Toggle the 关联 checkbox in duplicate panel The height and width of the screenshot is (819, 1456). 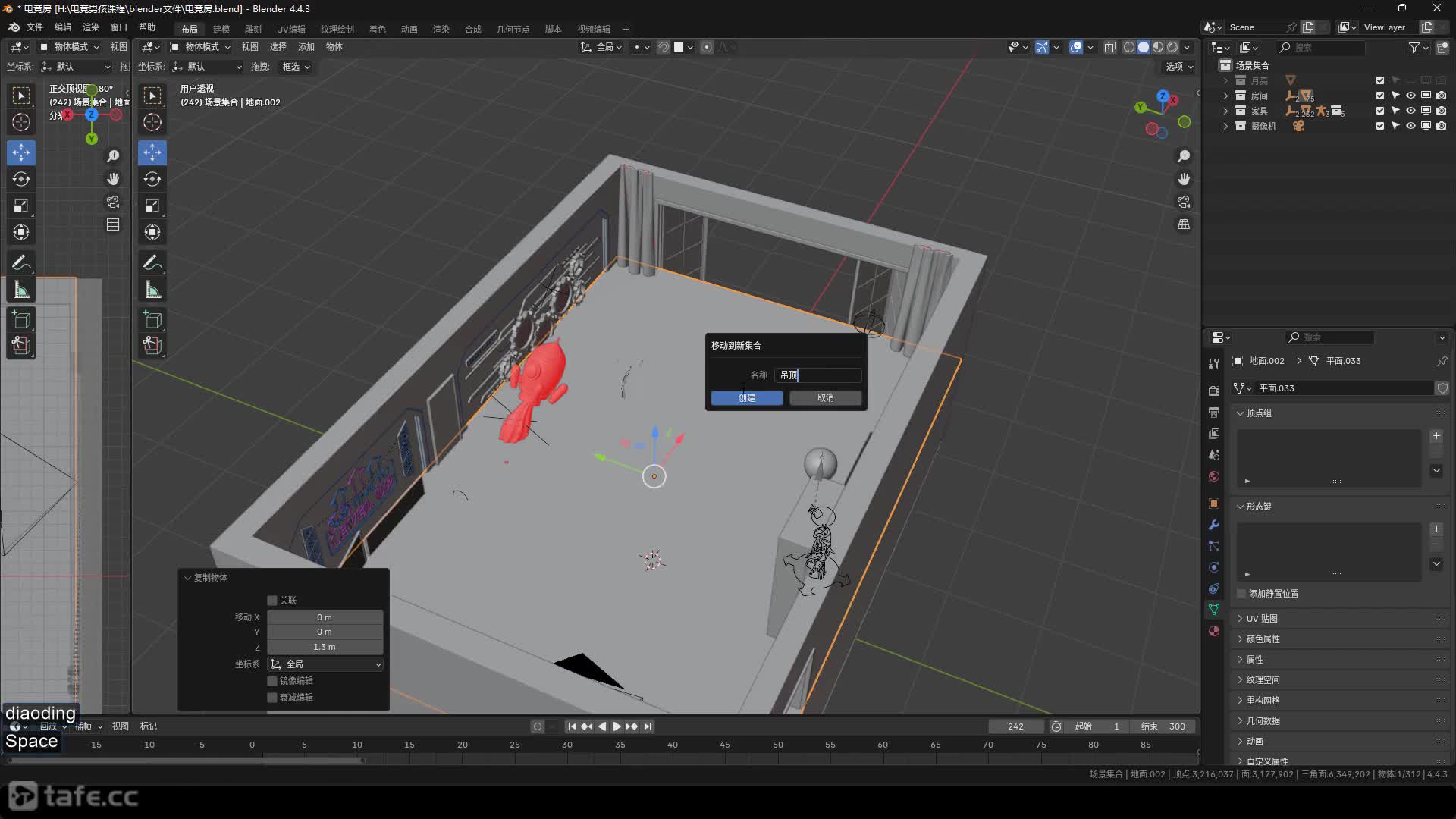[x=272, y=600]
